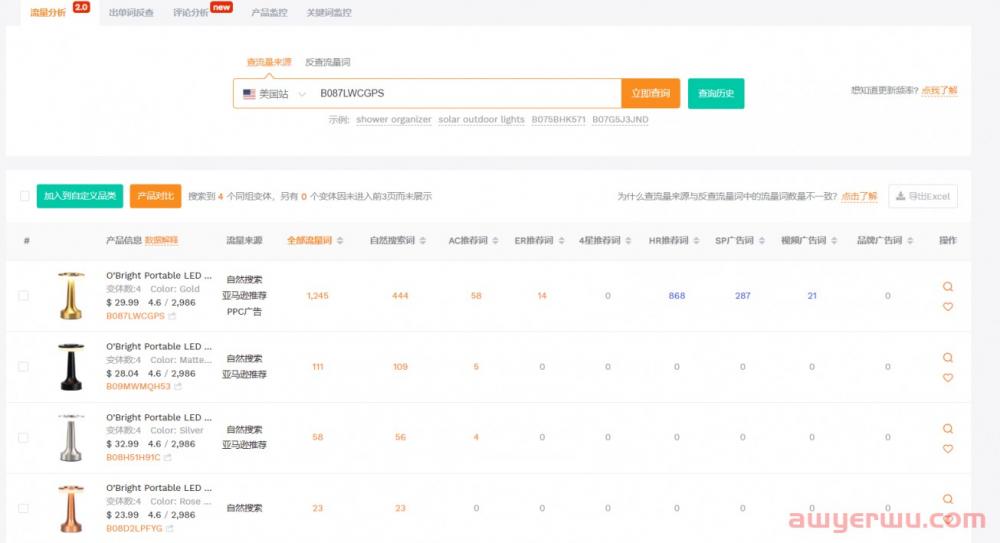The height and width of the screenshot is (543, 1000).
Task: Check the box for the Silver lamp row
Action: click(x=24, y=438)
